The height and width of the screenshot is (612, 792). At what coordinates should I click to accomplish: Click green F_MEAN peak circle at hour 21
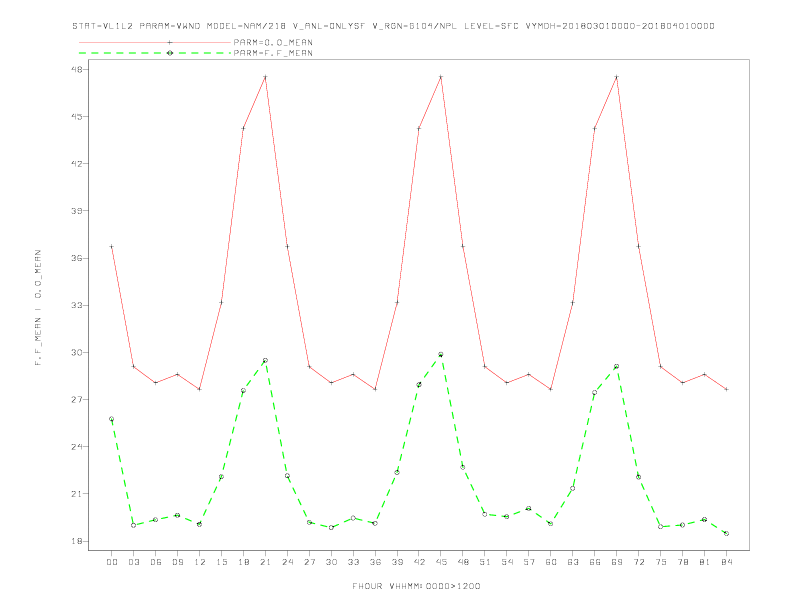265,361
